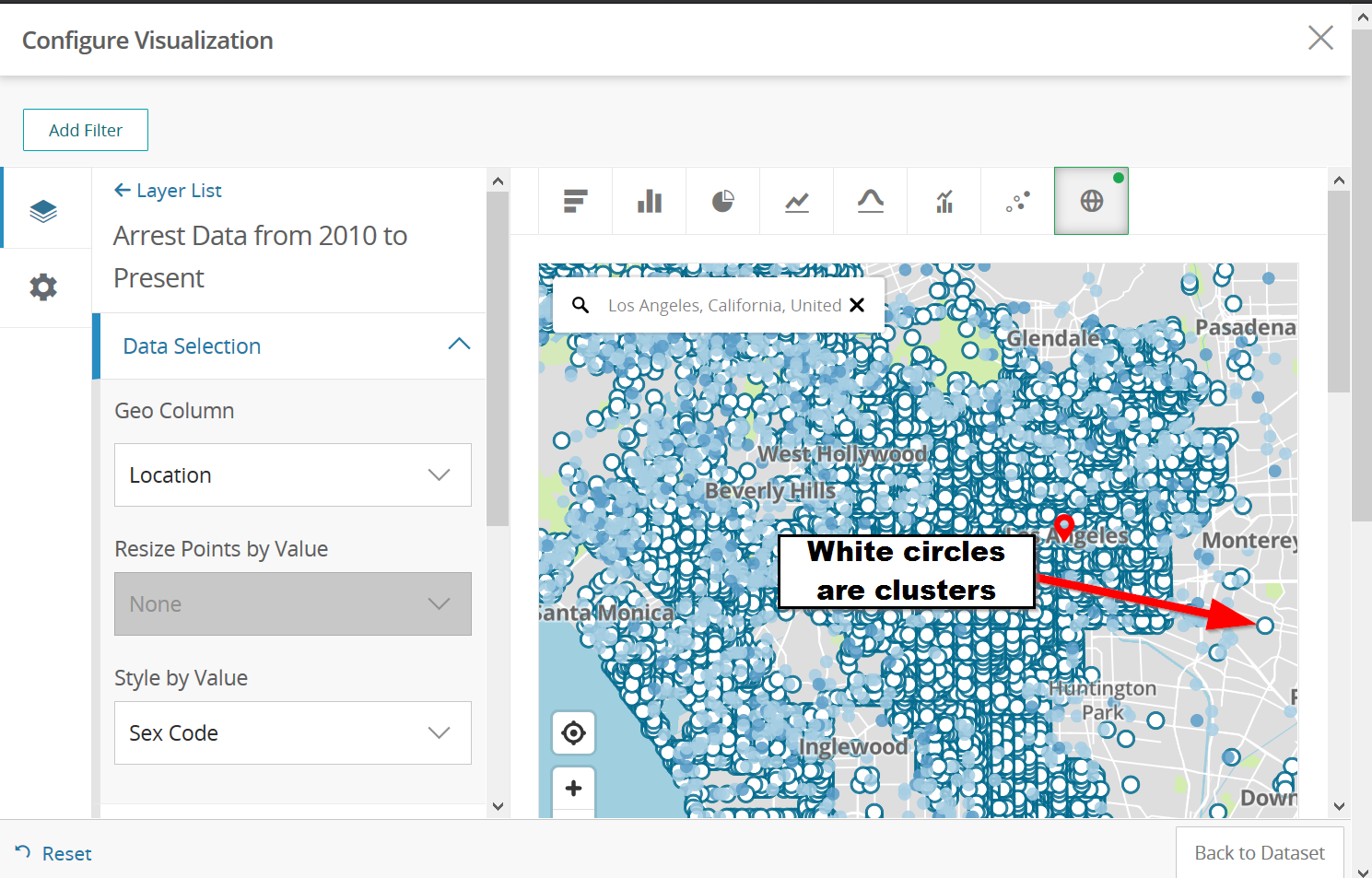This screenshot has width=1372, height=878.
Task: Click the West Hollywood label on the map
Action: coord(842,454)
